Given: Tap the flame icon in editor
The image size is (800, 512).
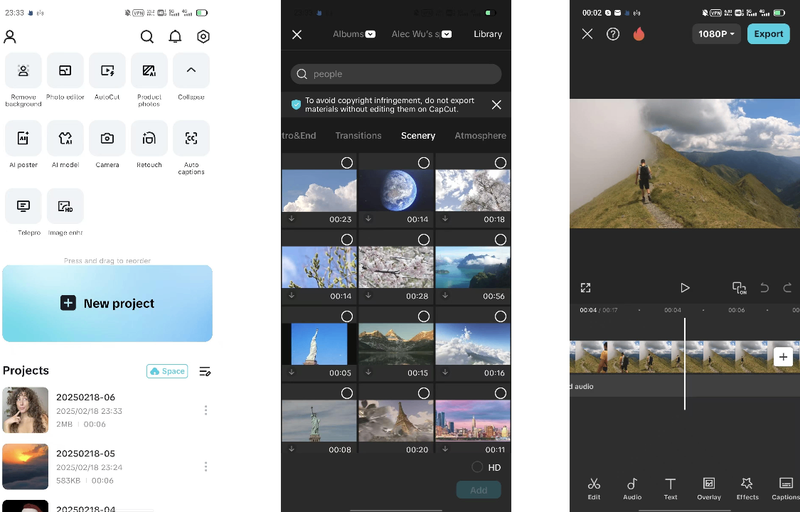Looking at the screenshot, I should (x=639, y=34).
